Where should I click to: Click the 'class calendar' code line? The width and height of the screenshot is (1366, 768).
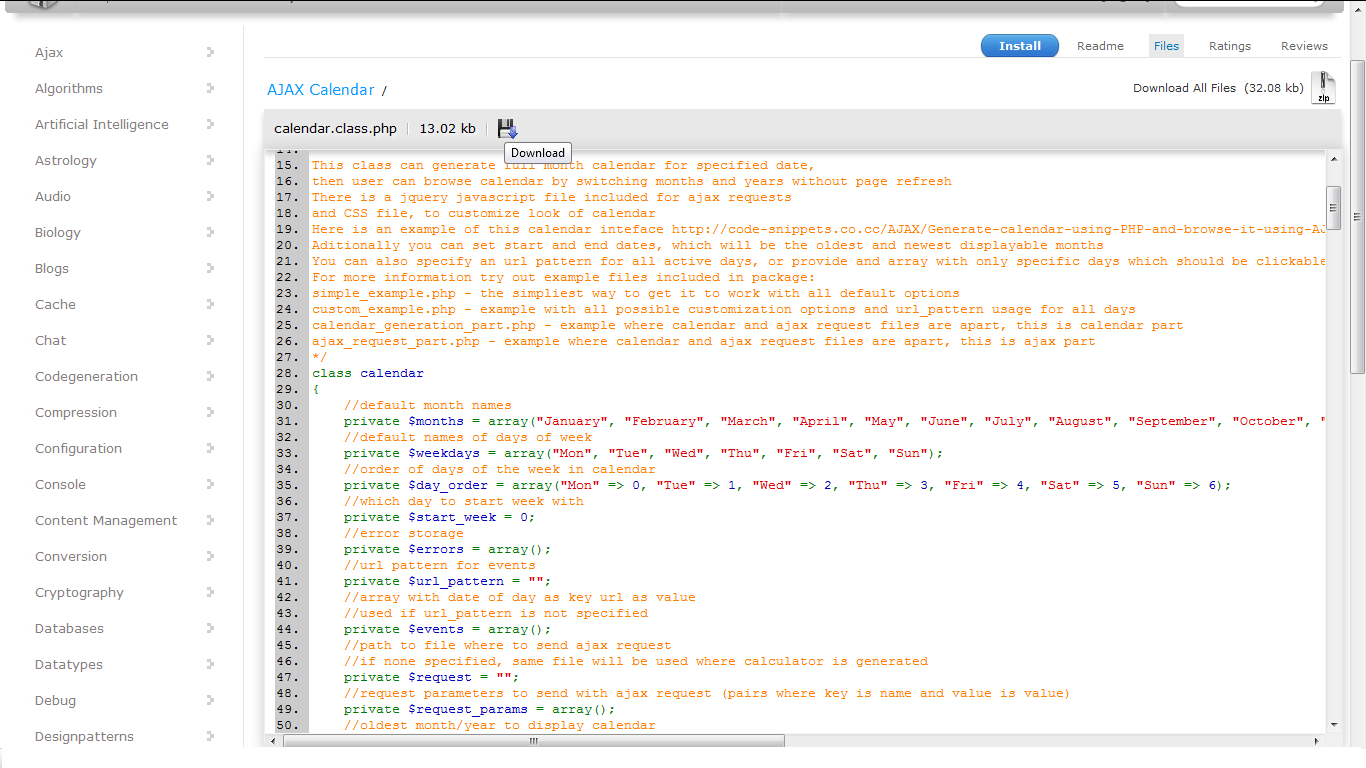point(367,373)
